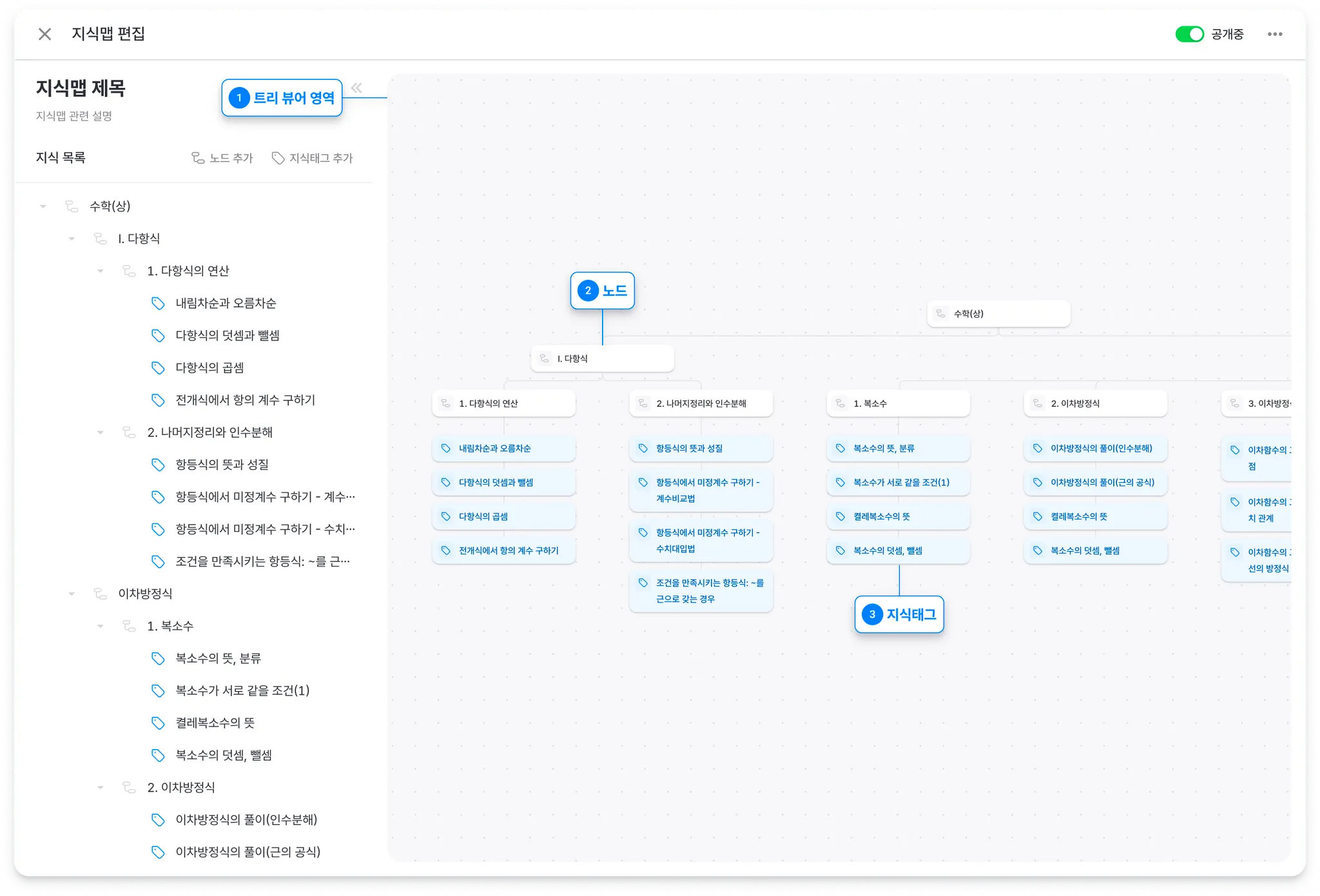Viewport: 1320px width, 896px height.
Task: Click tag icon beside 내림차순과 오름차순 in tree
Action: point(158,303)
